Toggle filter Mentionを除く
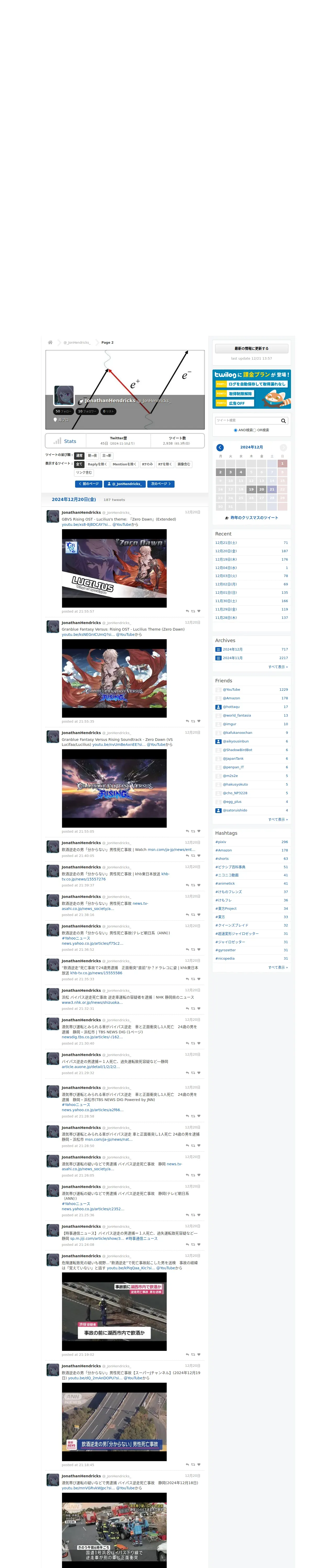 pos(124,464)
